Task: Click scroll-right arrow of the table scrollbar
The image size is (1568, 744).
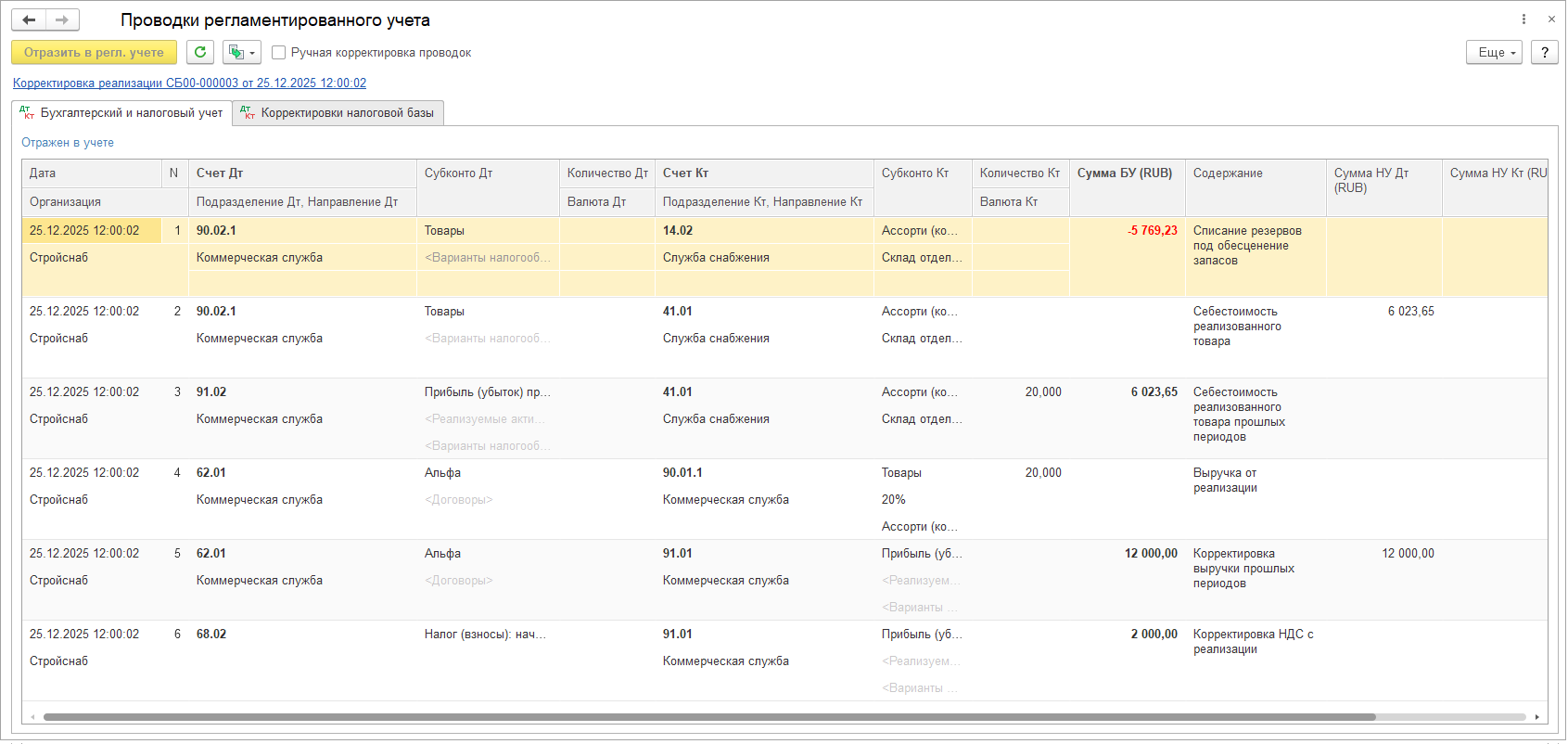Action: (x=1536, y=717)
